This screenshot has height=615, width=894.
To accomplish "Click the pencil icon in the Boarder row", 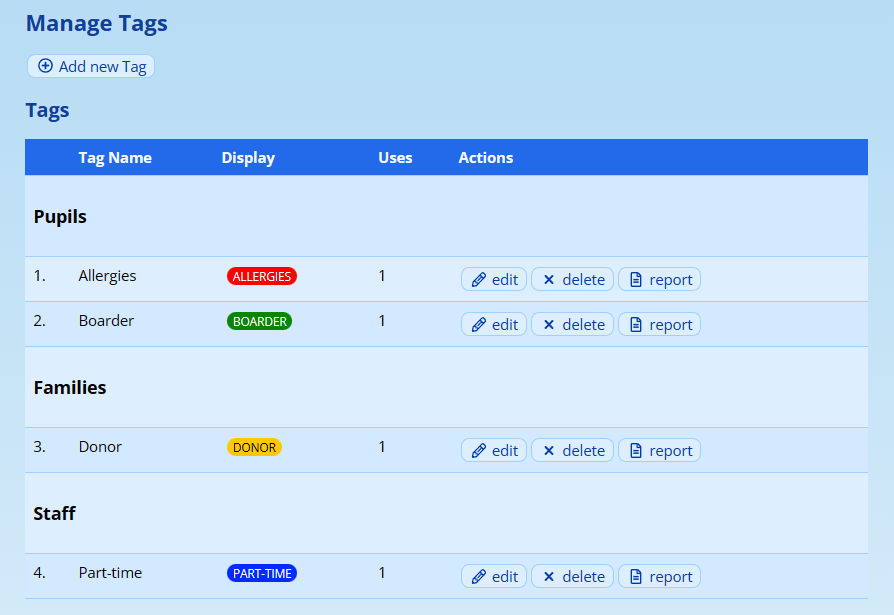I will click(478, 325).
